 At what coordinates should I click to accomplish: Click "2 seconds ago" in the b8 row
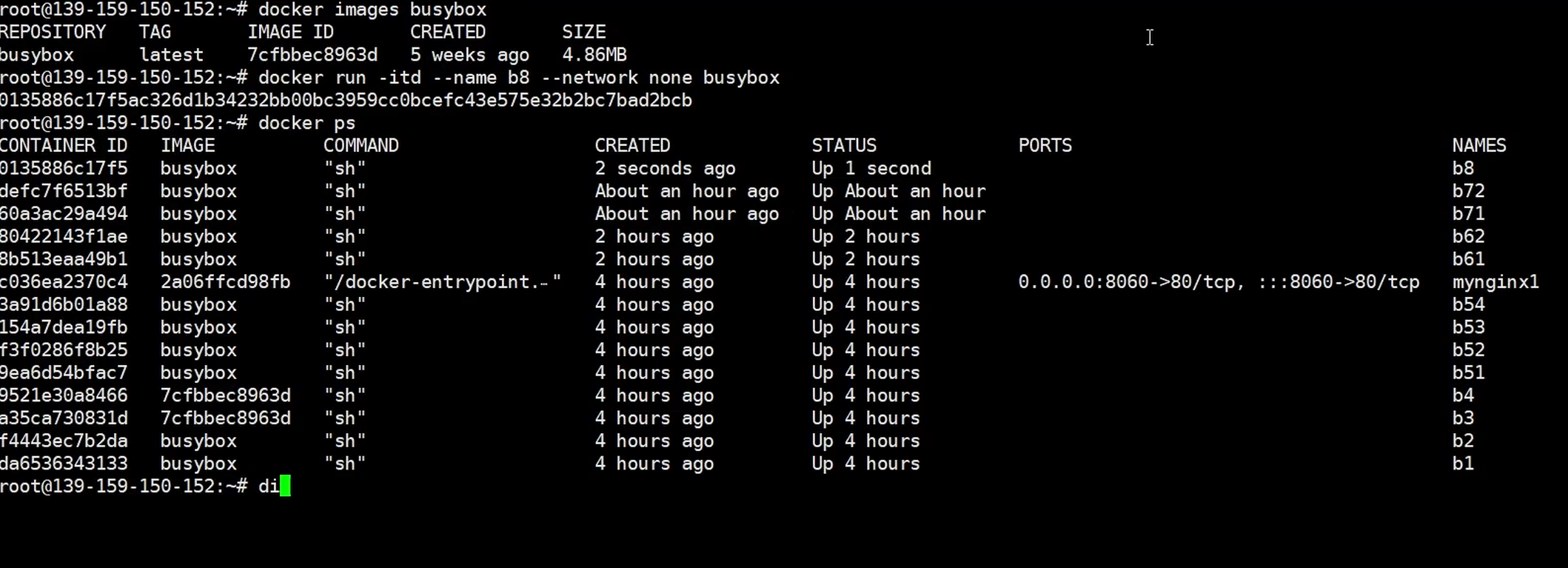click(666, 168)
